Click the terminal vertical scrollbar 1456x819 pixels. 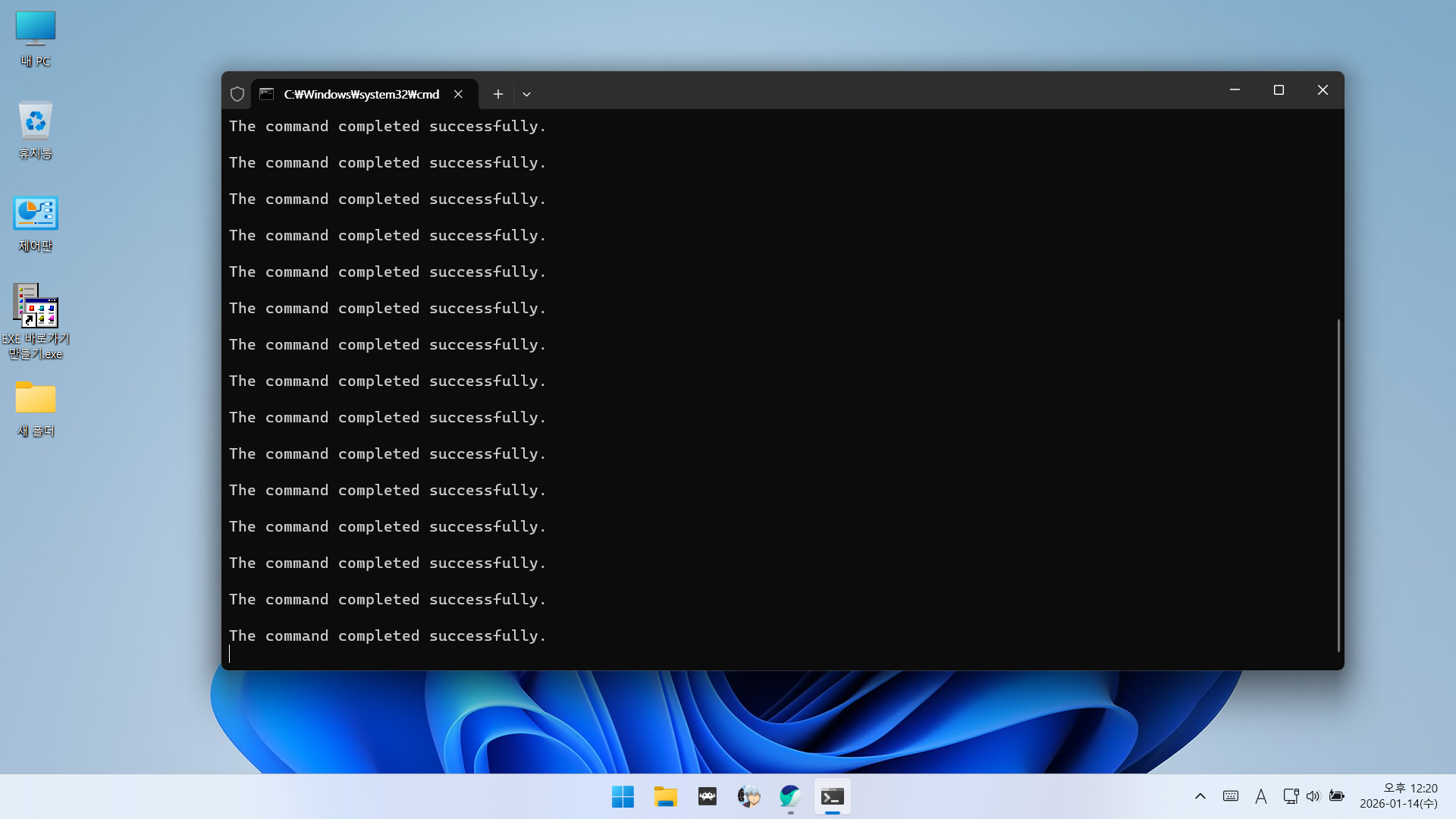click(x=1338, y=485)
